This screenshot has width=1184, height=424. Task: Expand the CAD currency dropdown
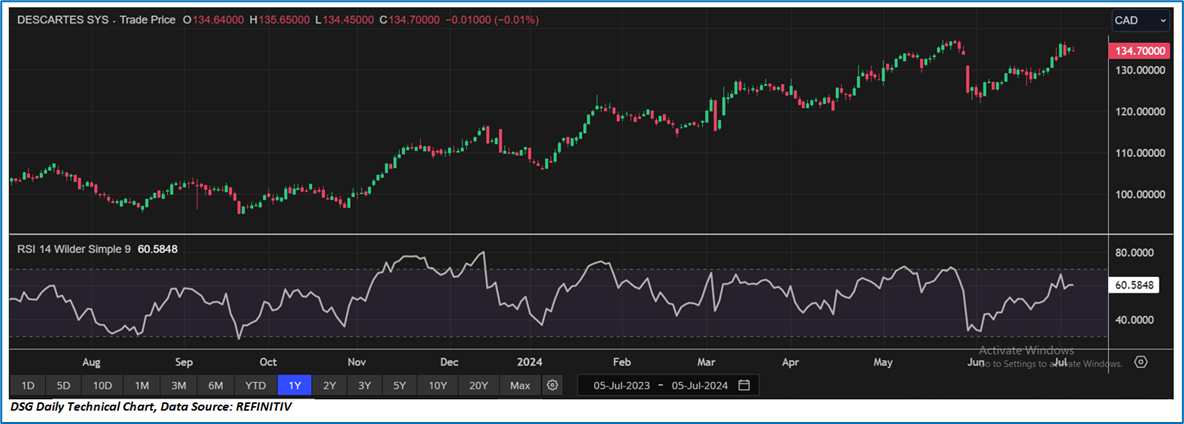[1141, 20]
